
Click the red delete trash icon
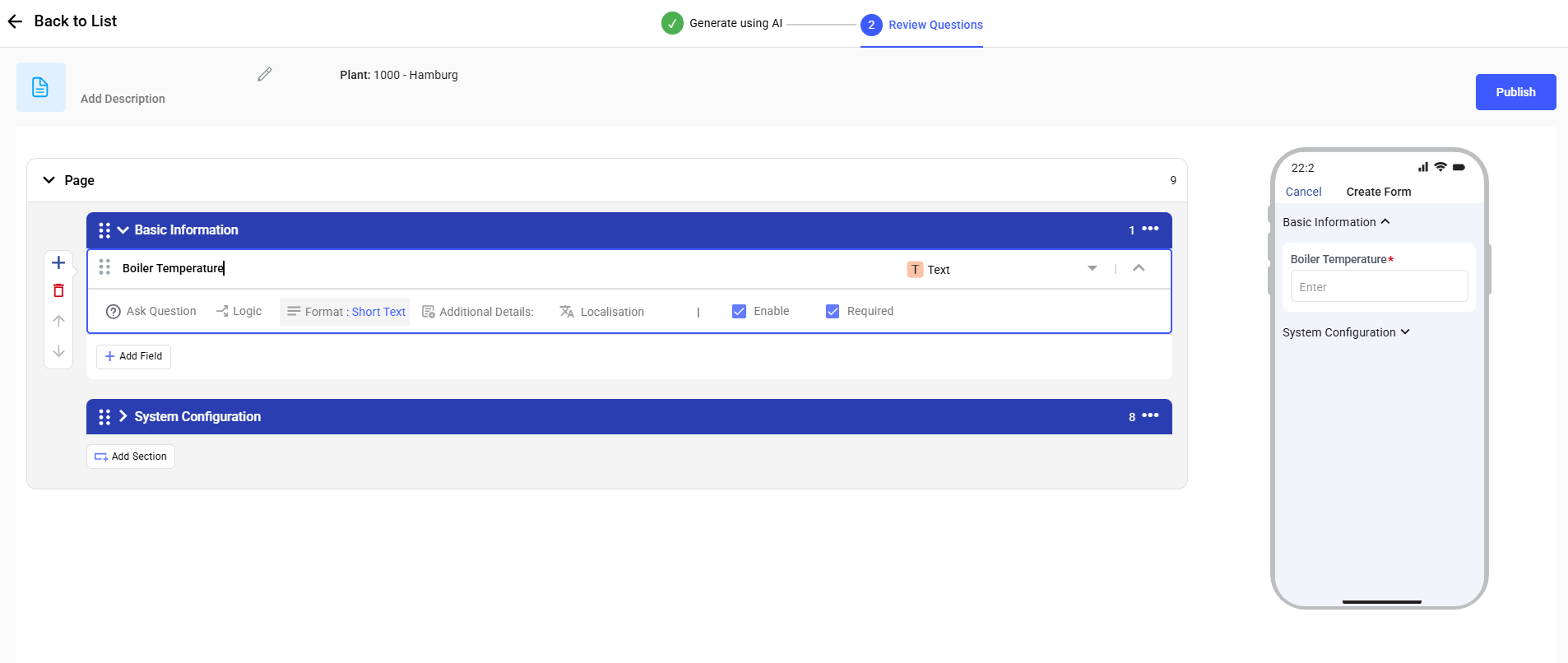[x=58, y=290]
